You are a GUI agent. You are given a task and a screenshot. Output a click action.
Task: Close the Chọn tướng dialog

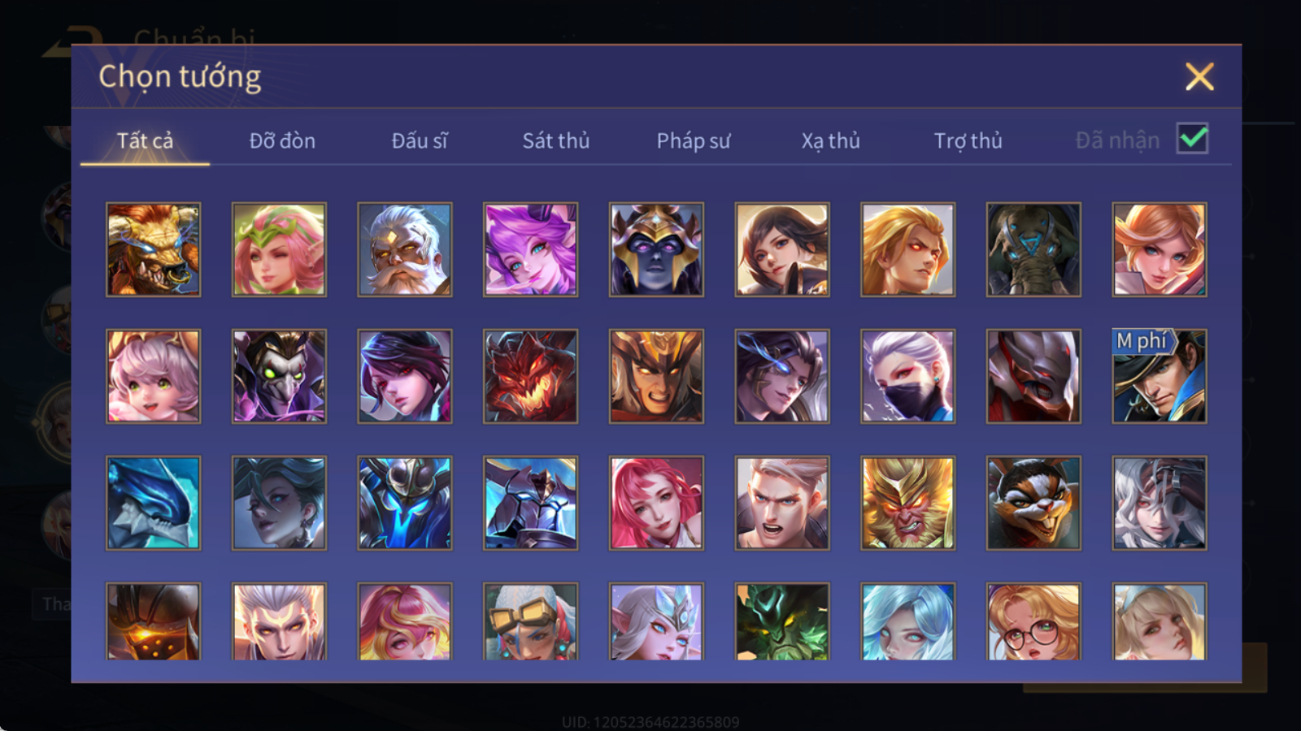[x=1199, y=77]
